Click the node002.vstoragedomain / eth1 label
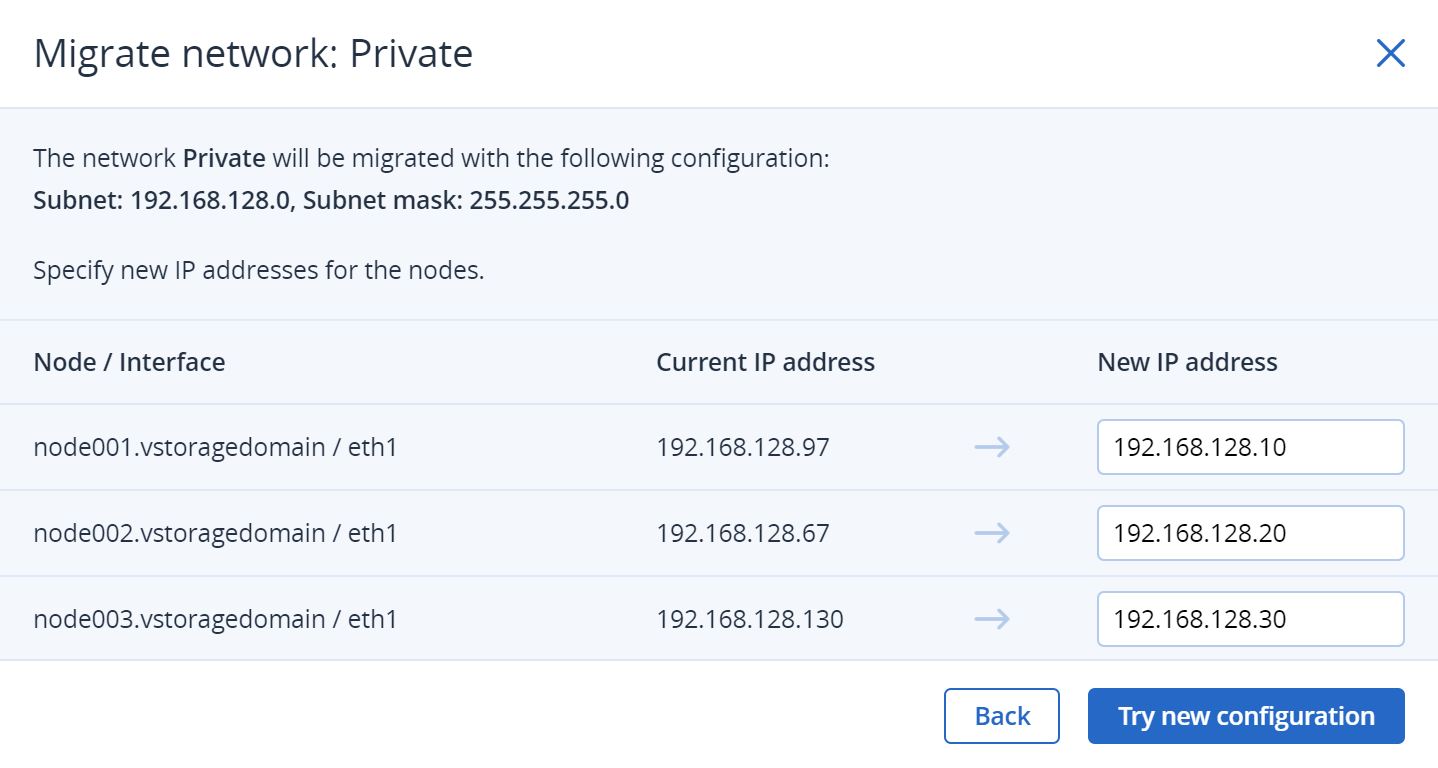Screen dimensions: 1438x768 pos(215,533)
